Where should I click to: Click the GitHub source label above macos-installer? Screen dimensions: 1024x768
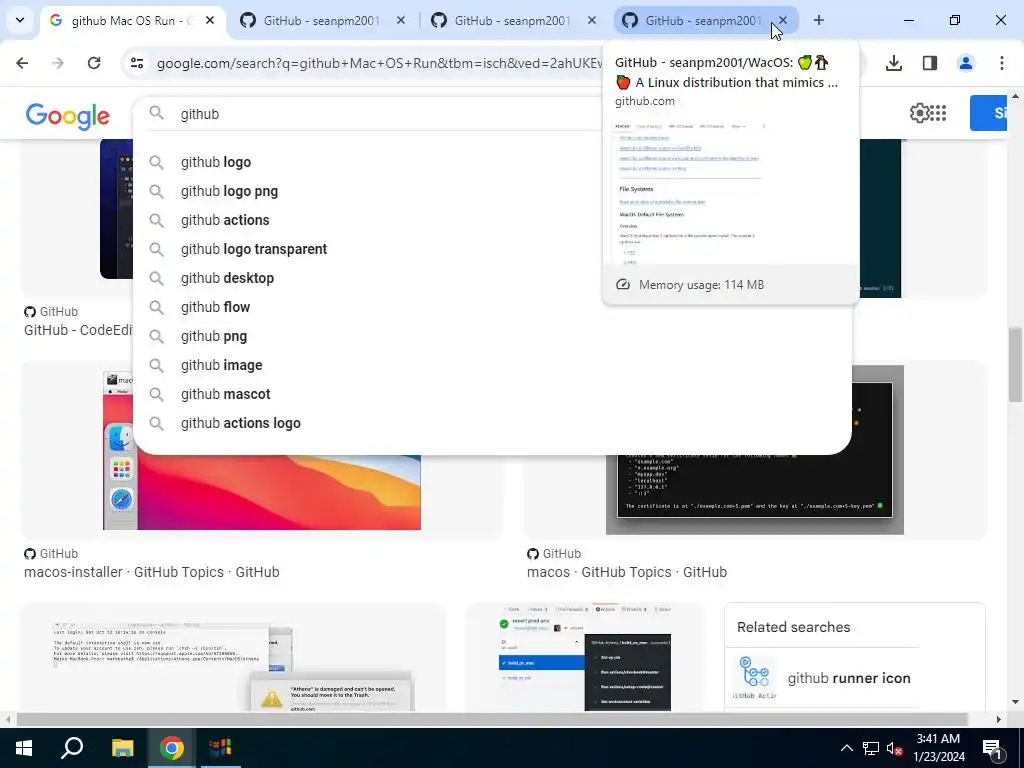coord(51,554)
